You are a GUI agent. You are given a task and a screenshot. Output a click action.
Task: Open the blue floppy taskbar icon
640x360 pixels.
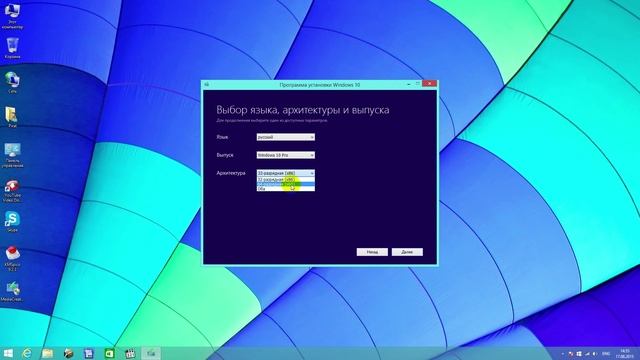pos(89,353)
